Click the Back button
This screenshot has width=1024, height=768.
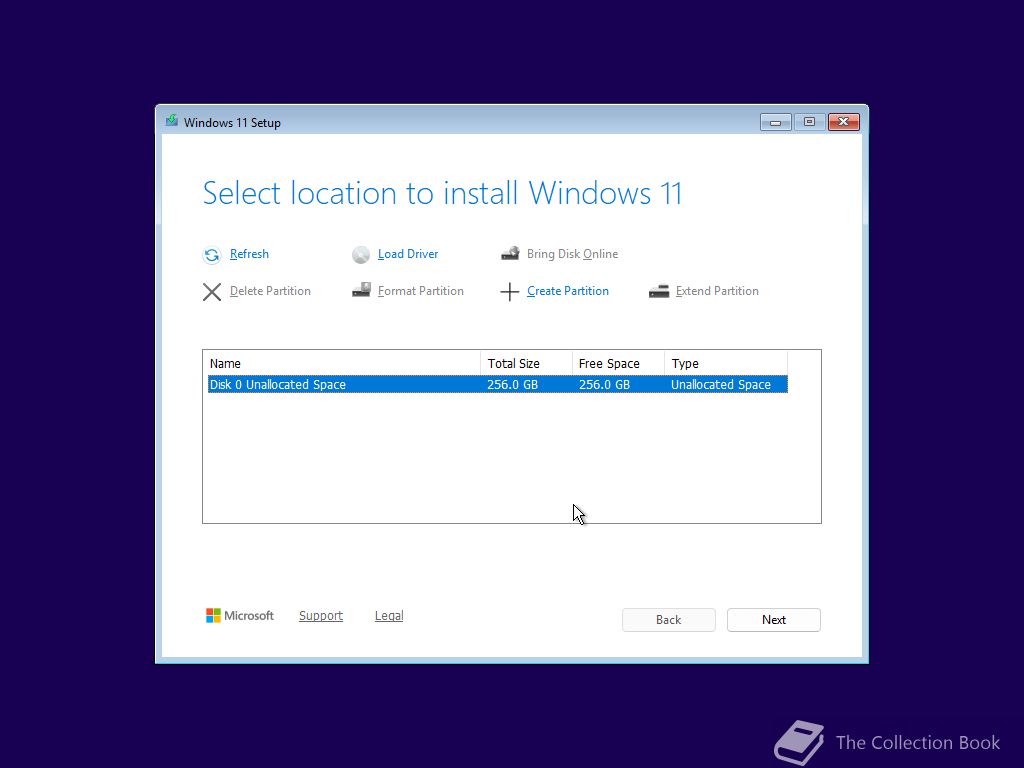click(669, 620)
